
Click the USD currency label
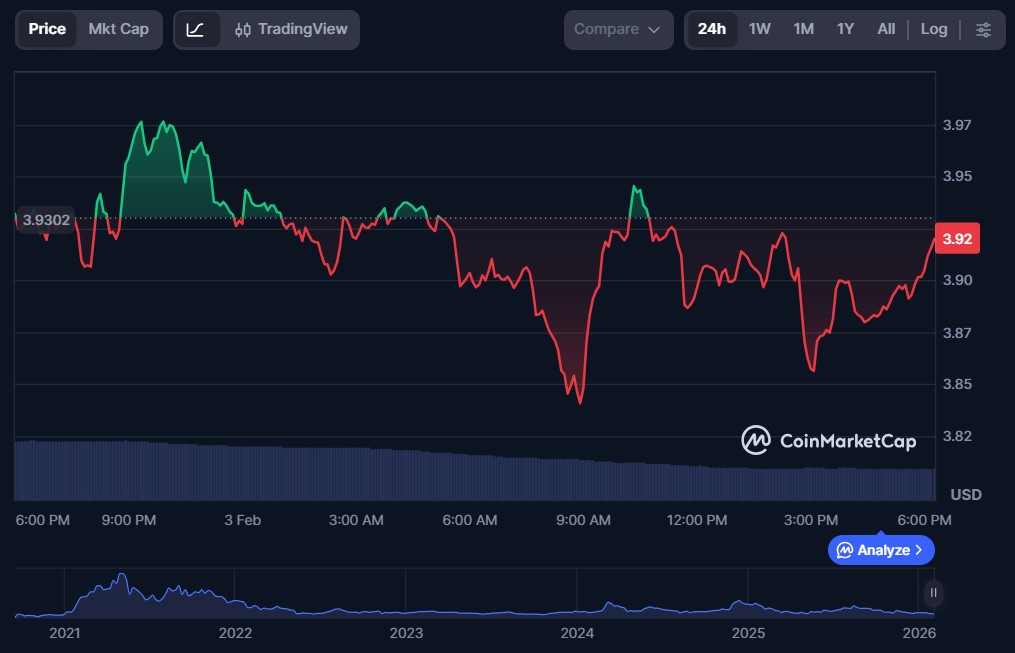coord(965,495)
